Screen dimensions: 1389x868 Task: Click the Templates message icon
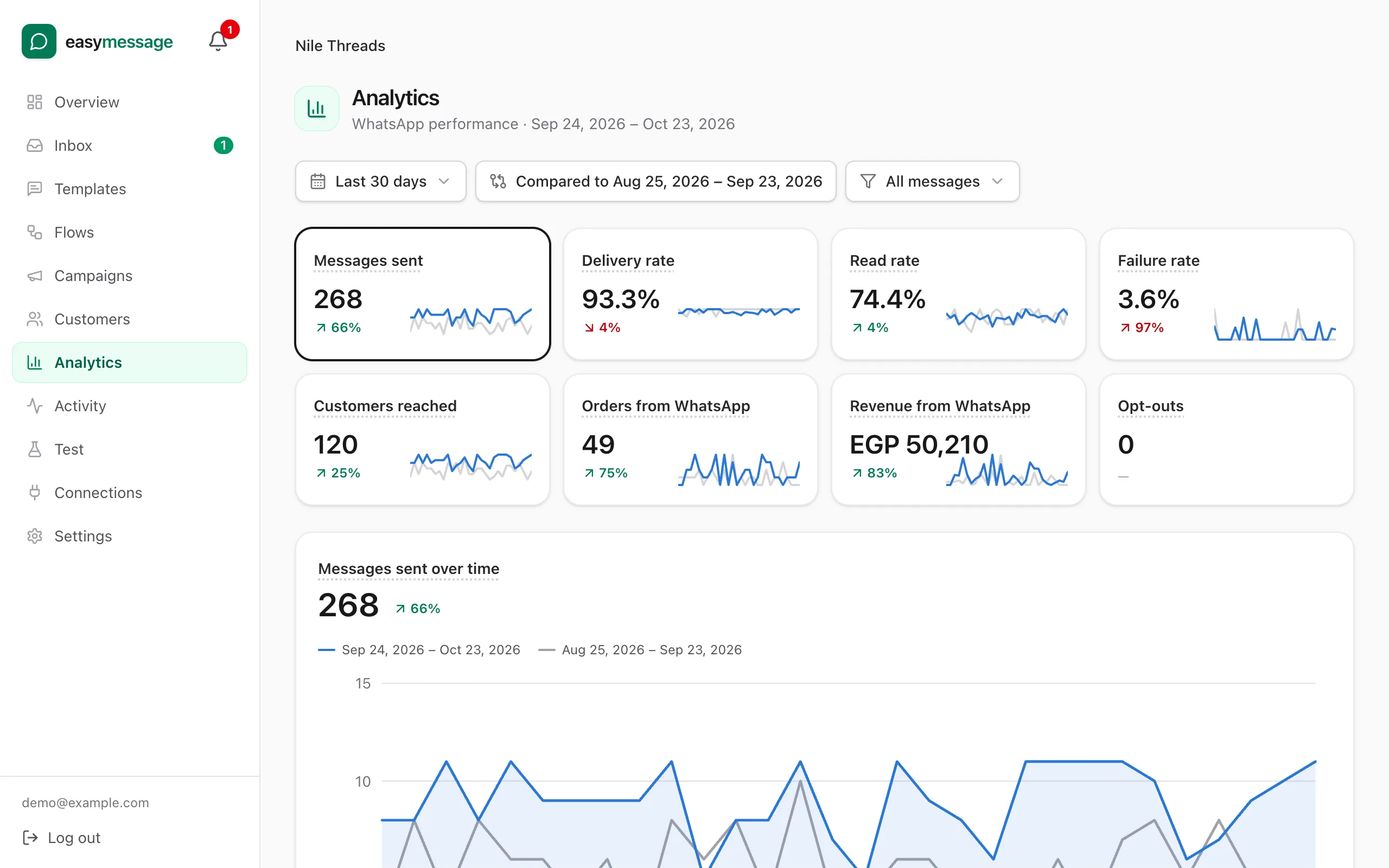(35, 189)
